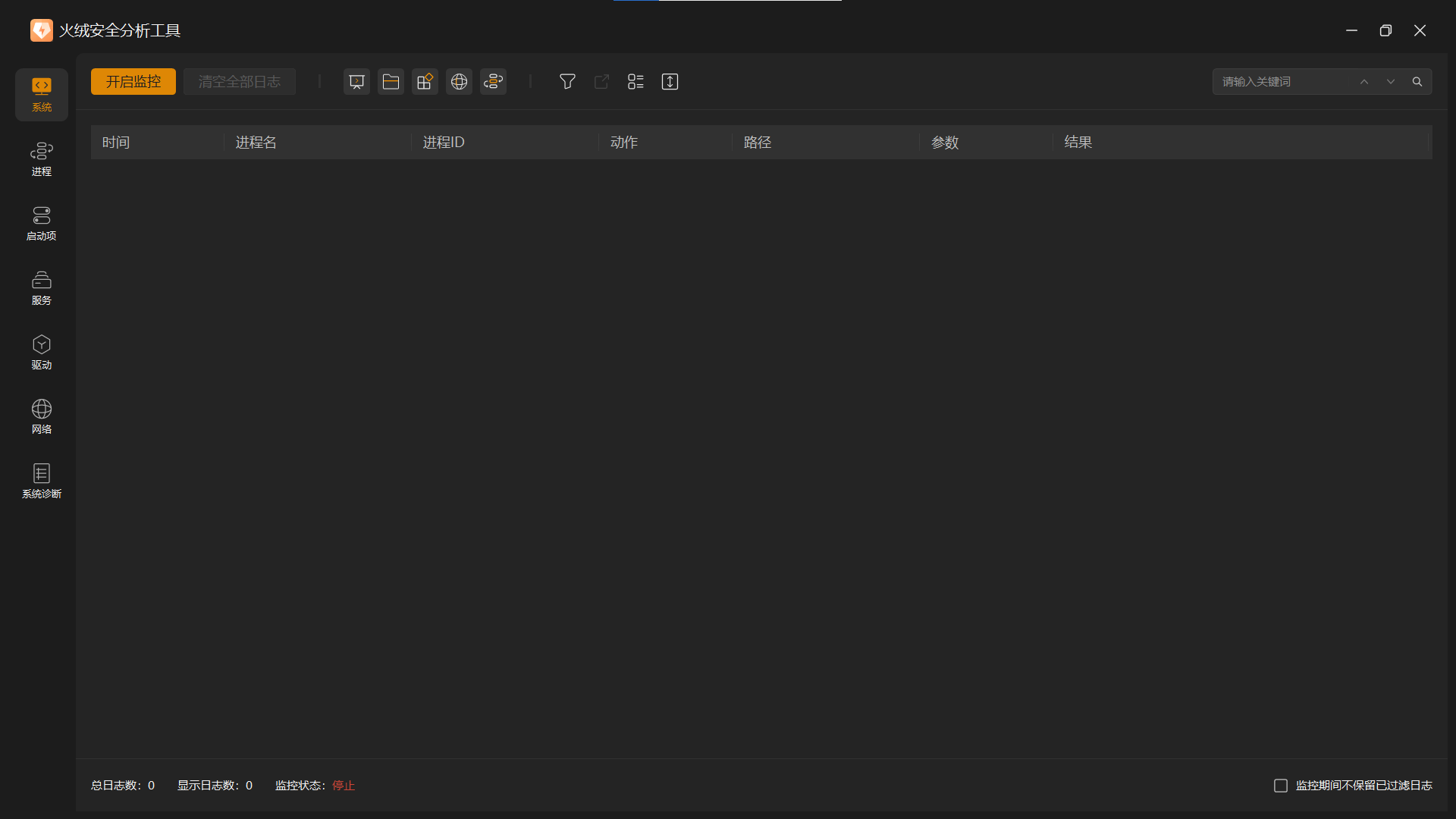Switch to 启动项 sidebar tab
The image size is (1456, 819).
pos(42,224)
